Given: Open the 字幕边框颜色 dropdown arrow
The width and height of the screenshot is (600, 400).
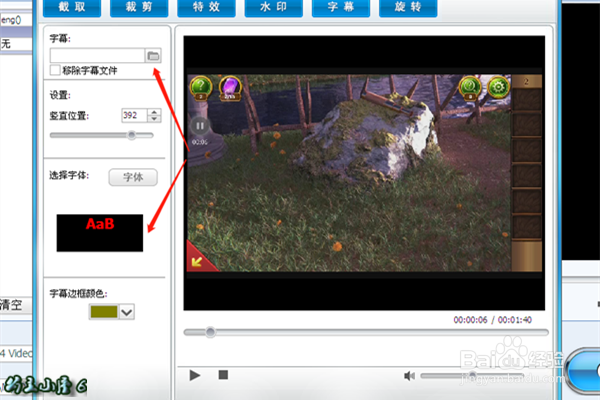Looking at the screenshot, I should point(127,312).
